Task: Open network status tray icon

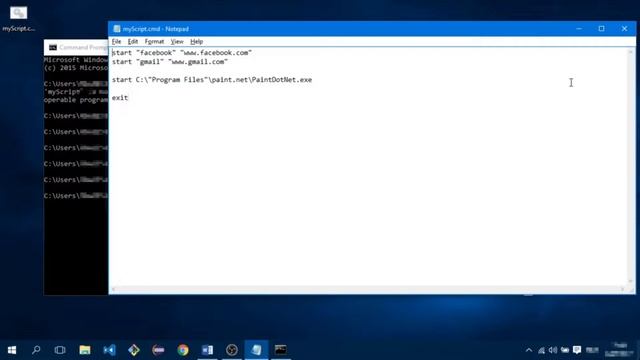Action: (541, 350)
